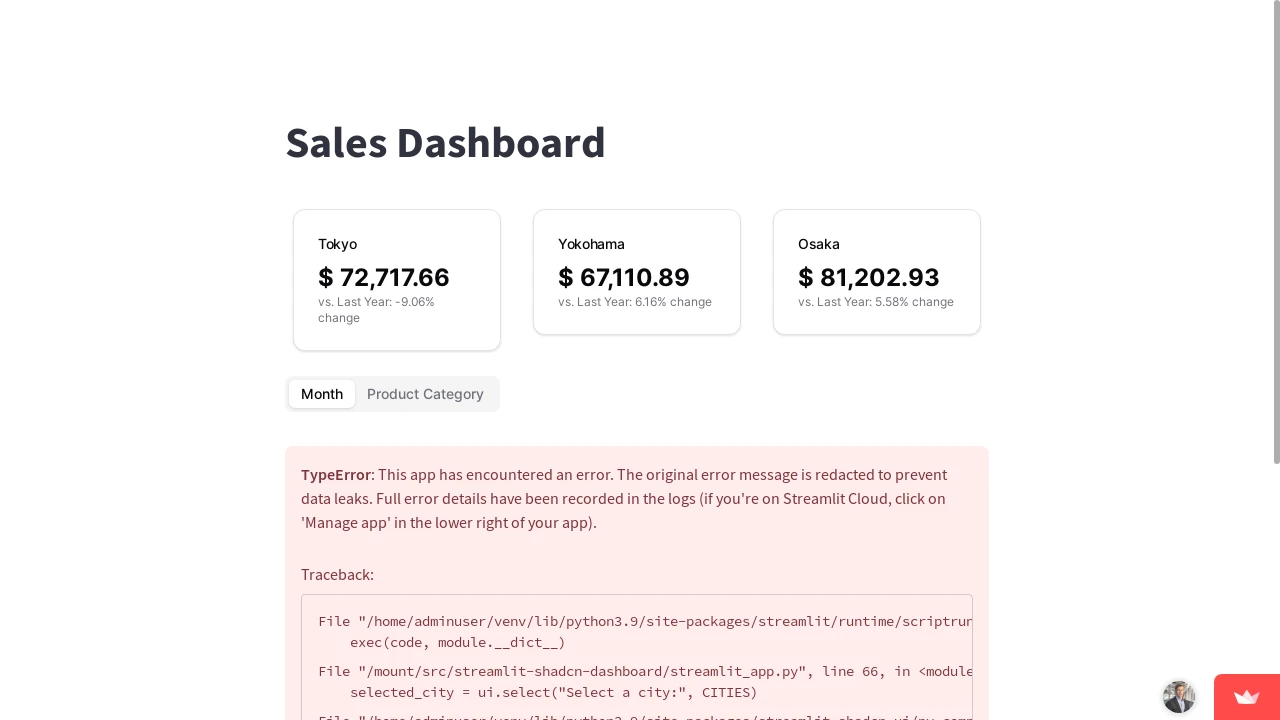Viewport: 1280px width, 720px height.
Task: Click Tokyo's $ 72,717.66 sales figure
Action: coord(384,277)
